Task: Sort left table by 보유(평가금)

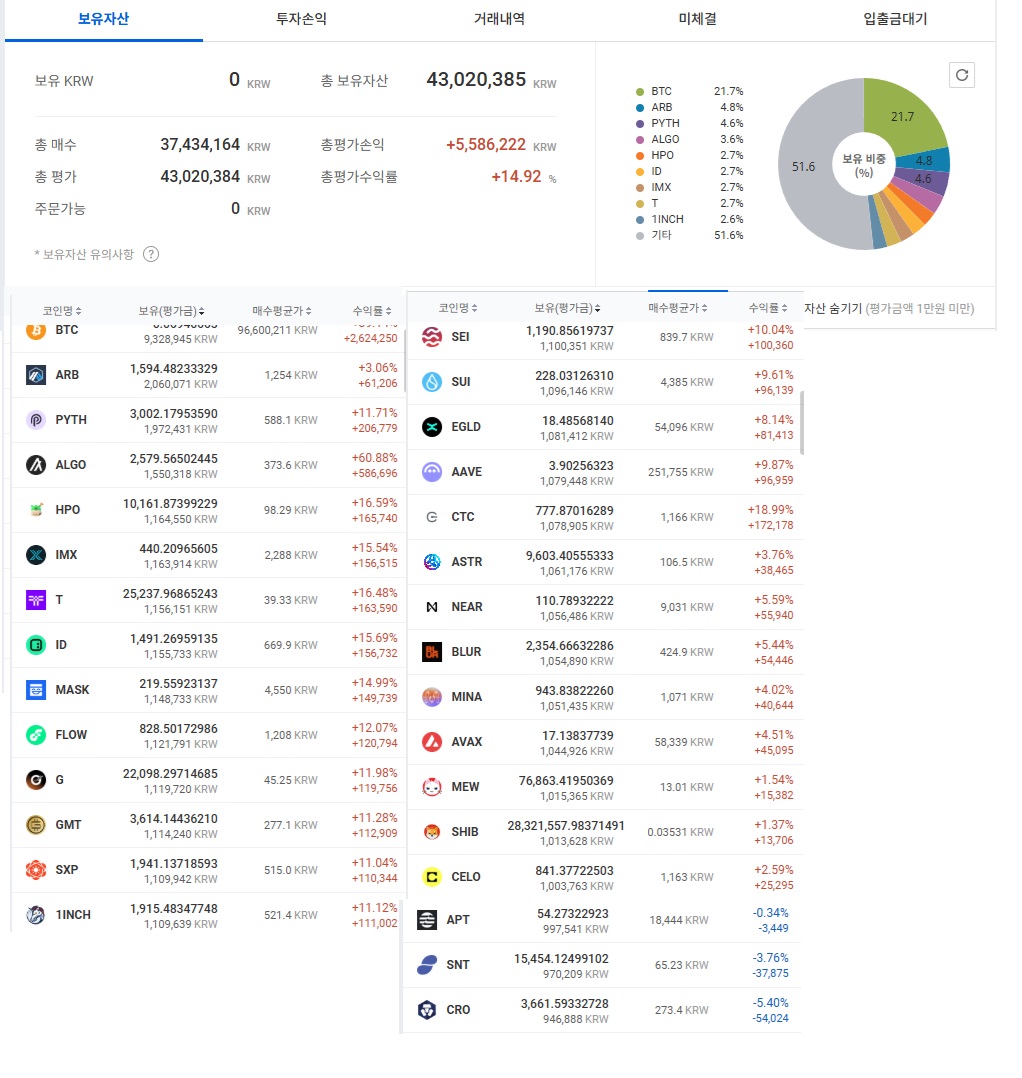Action: 171,311
